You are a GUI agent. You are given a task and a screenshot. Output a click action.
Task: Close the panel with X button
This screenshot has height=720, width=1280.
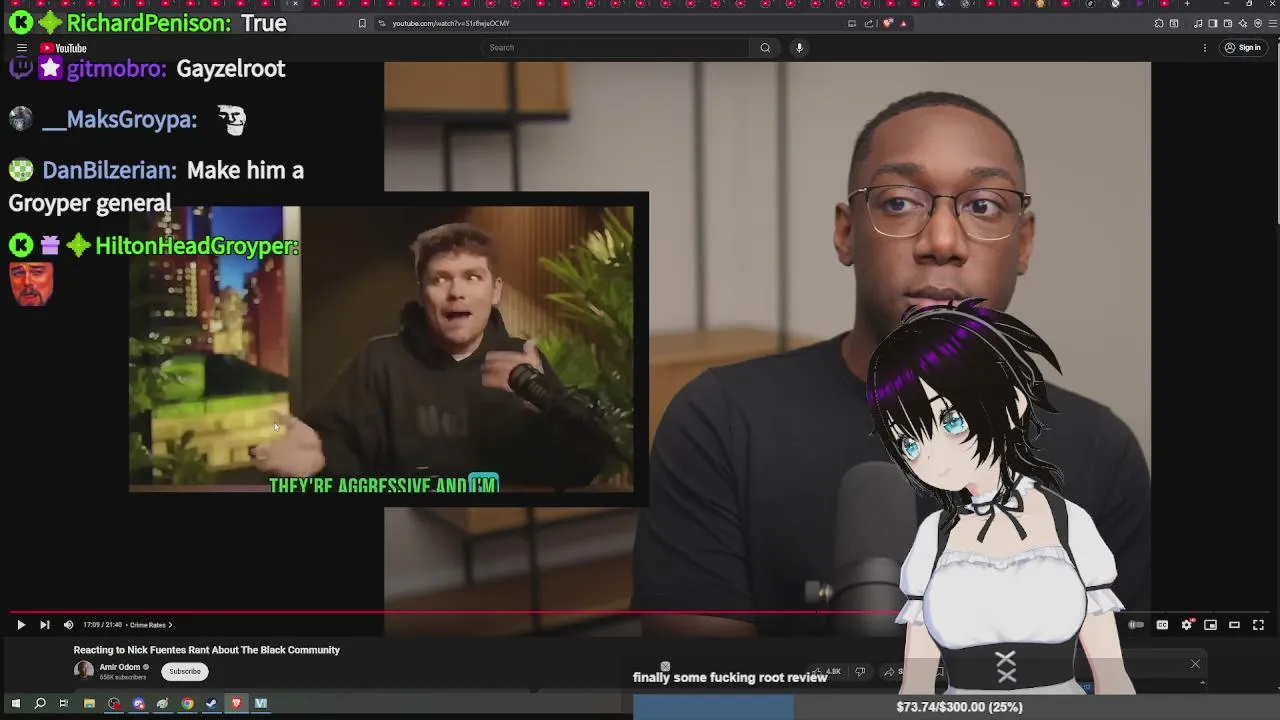click(x=1195, y=664)
